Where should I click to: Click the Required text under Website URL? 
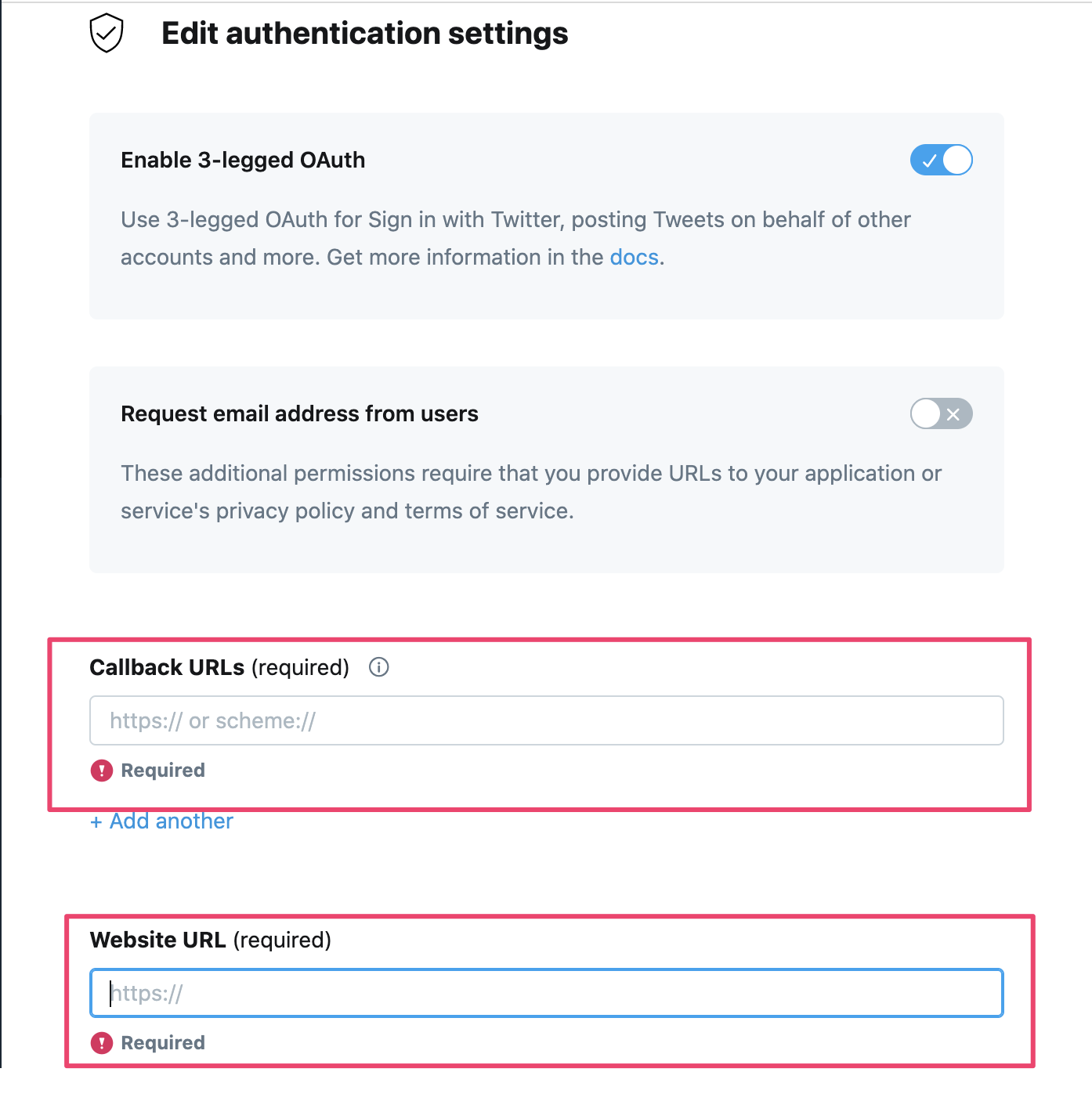(x=163, y=1043)
